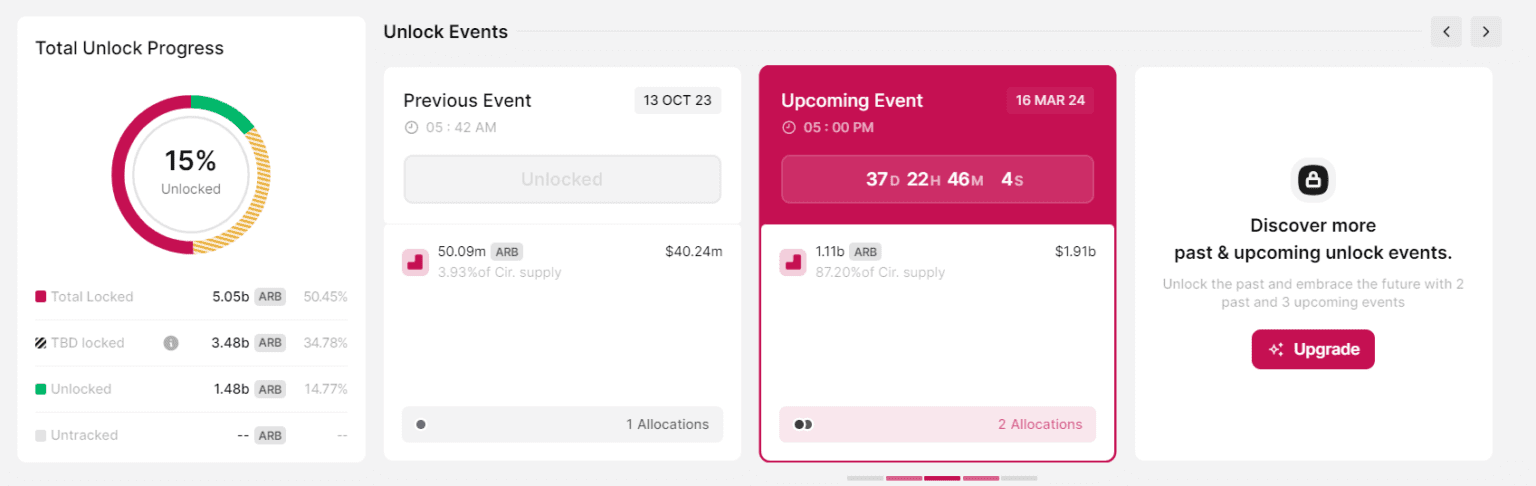Screen dimensions: 1536x486
Task: Click the clock icon beside 05:42 AM
Action: (411, 128)
